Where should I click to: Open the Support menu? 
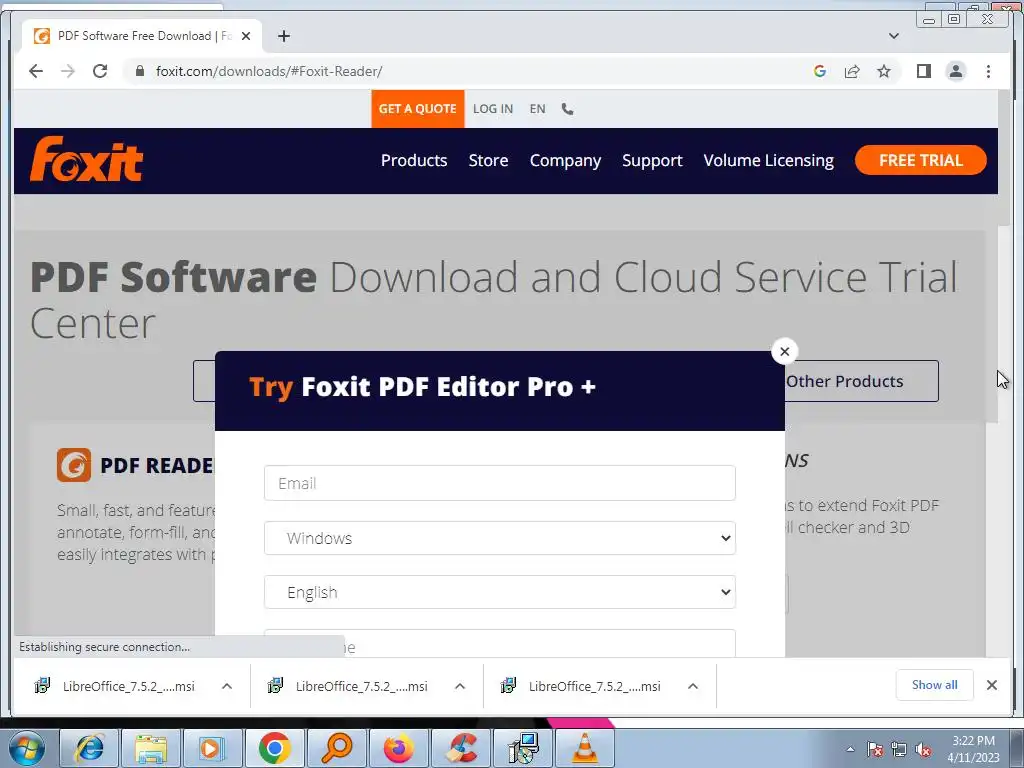pyautogui.click(x=652, y=161)
